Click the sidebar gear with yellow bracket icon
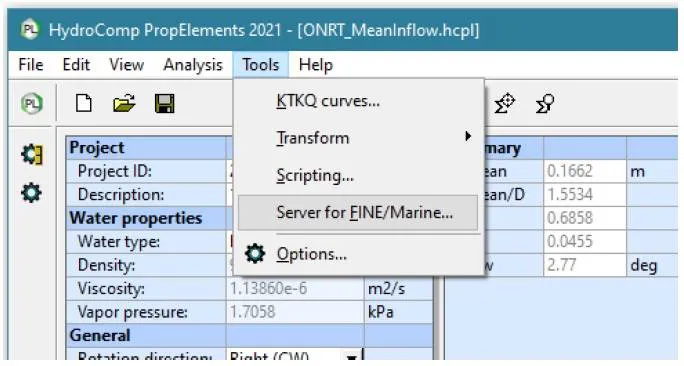The height and width of the screenshot is (366, 684). 32,154
